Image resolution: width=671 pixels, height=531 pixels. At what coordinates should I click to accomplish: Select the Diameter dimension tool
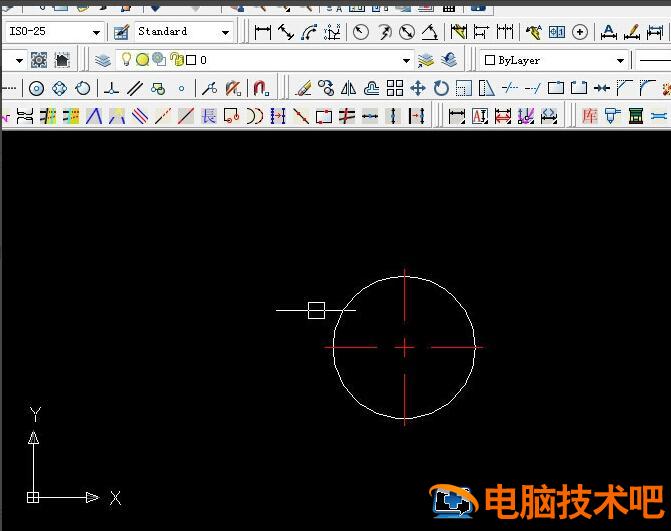click(407, 32)
